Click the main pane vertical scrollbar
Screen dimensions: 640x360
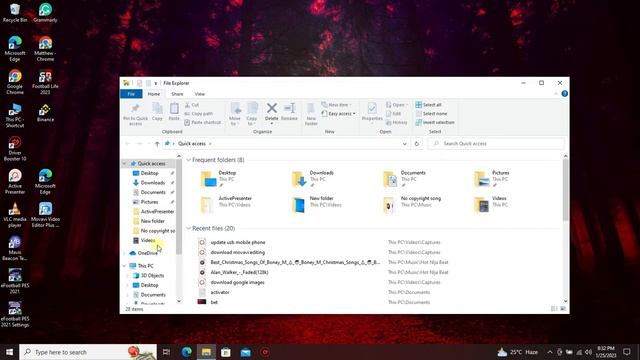point(565,190)
